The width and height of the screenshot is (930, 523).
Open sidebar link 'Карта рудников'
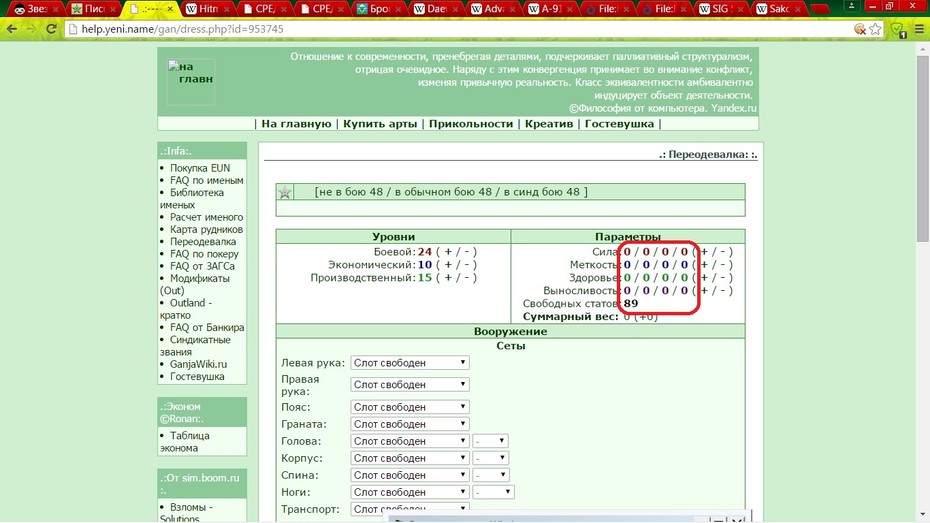(206, 229)
